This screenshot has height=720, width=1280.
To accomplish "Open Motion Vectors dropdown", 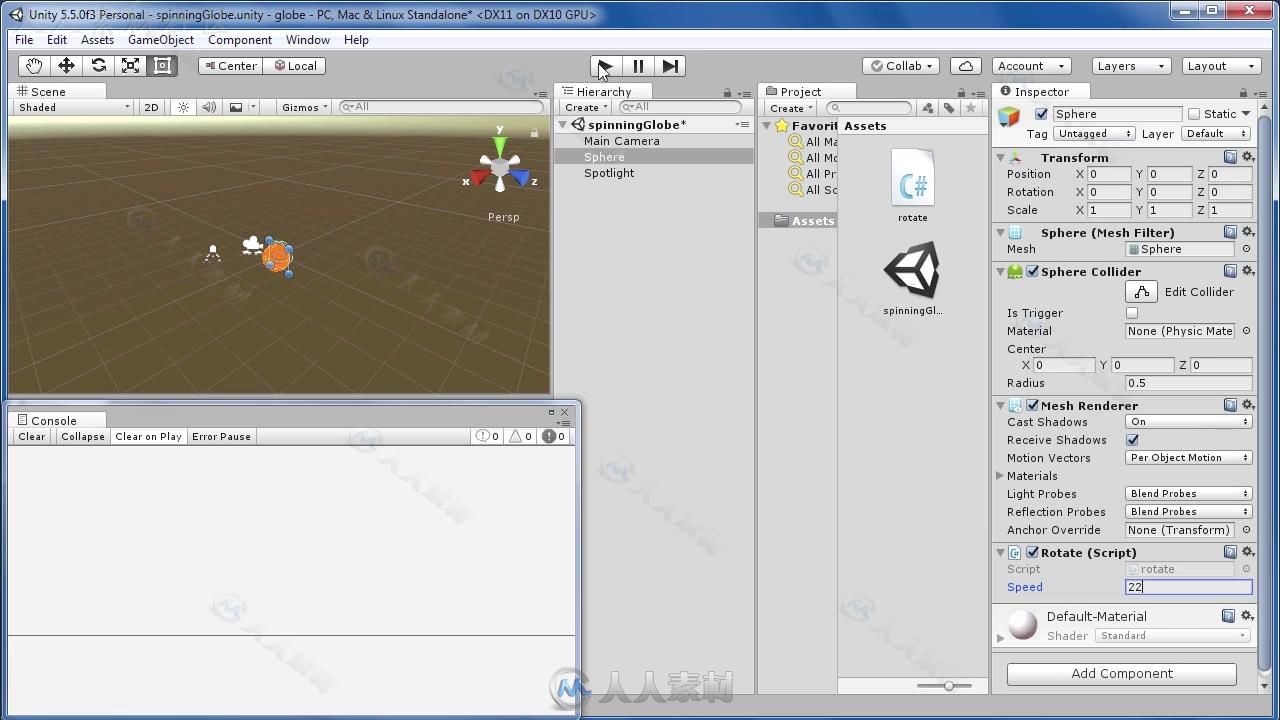I will (x=1189, y=458).
